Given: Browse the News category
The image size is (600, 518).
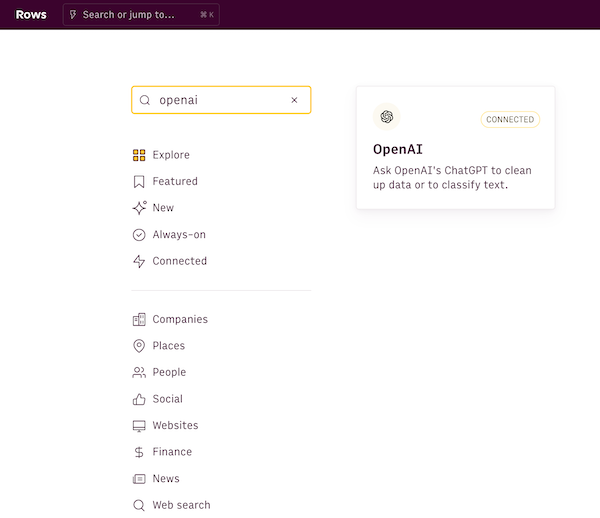Looking at the screenshot, I should [166, 478].
